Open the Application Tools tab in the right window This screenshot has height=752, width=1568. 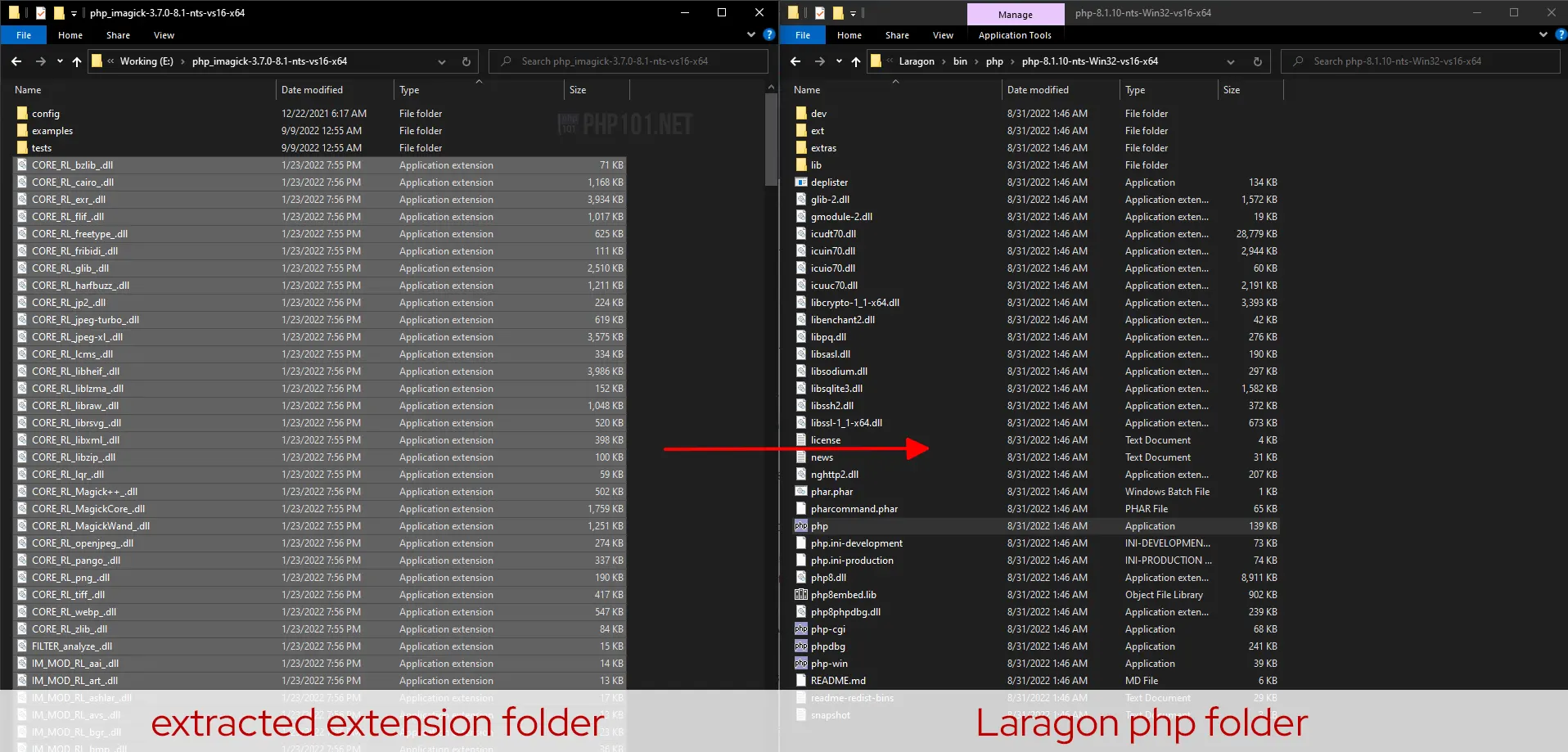coord(1015,35)
